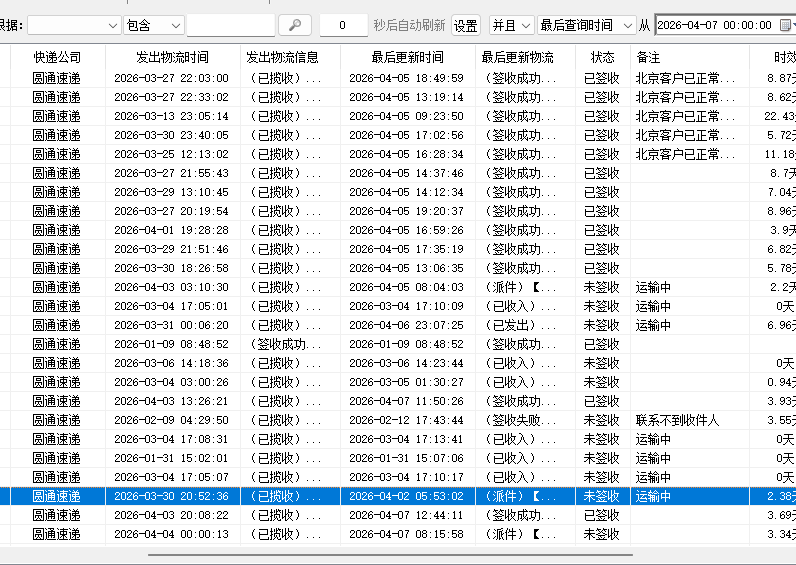Click the 2026-04-07 00:00:00 date field
796x565 pixels.
tap(714, 25)
